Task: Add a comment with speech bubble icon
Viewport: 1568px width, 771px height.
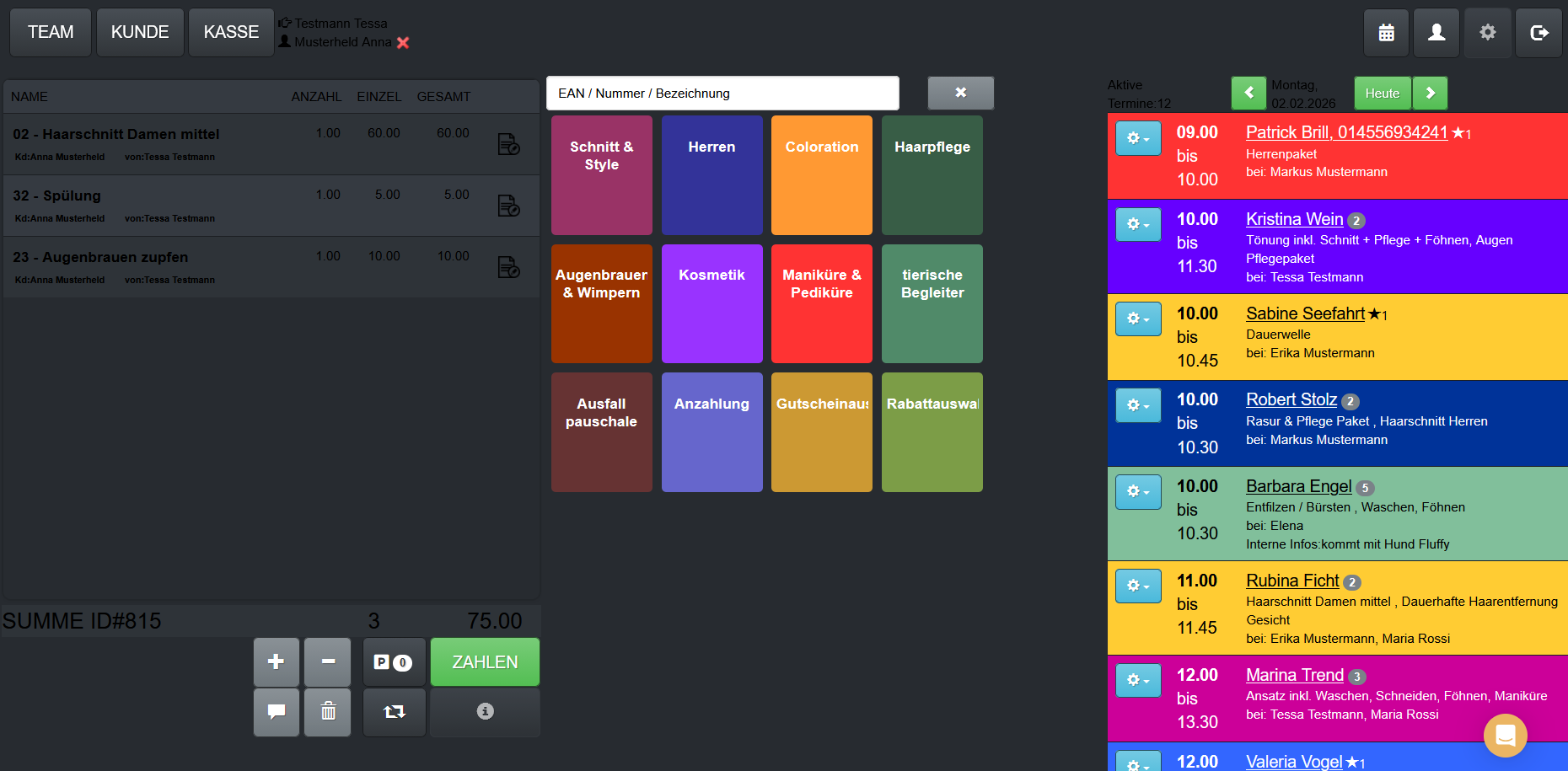Action: [x=277, y=712]
